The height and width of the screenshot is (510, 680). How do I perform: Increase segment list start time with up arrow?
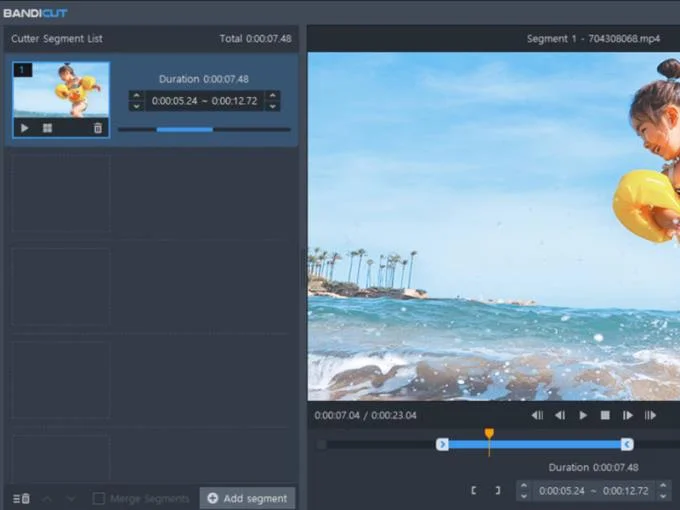point(137,96)
